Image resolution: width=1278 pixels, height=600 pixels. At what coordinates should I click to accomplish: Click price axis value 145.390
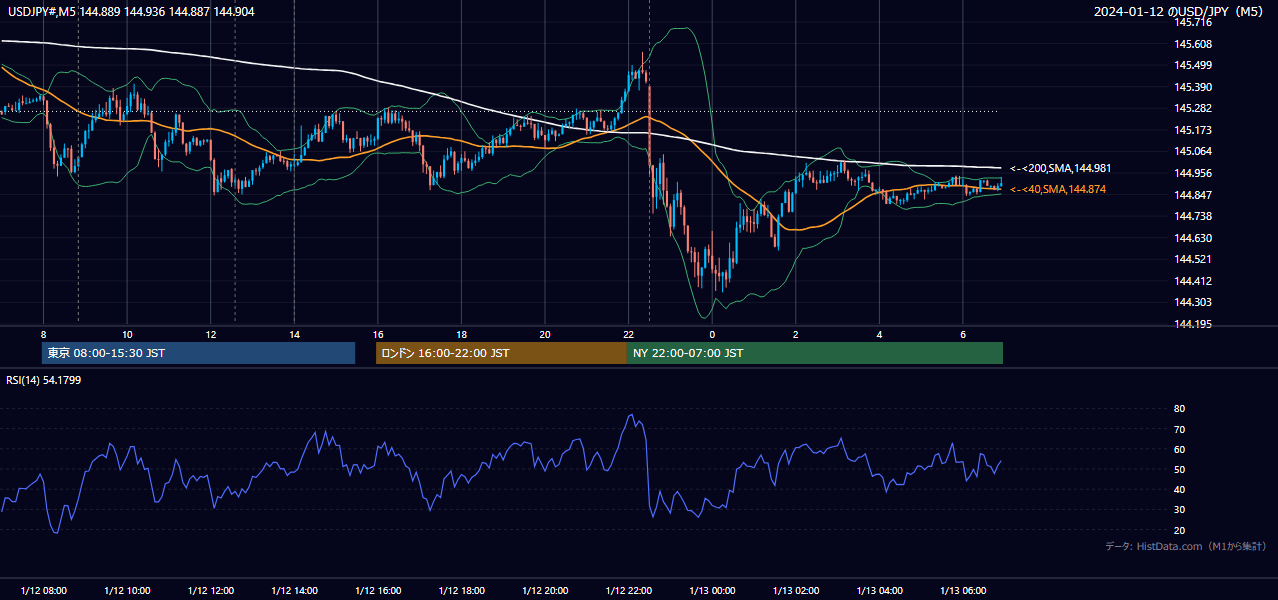1194,87
